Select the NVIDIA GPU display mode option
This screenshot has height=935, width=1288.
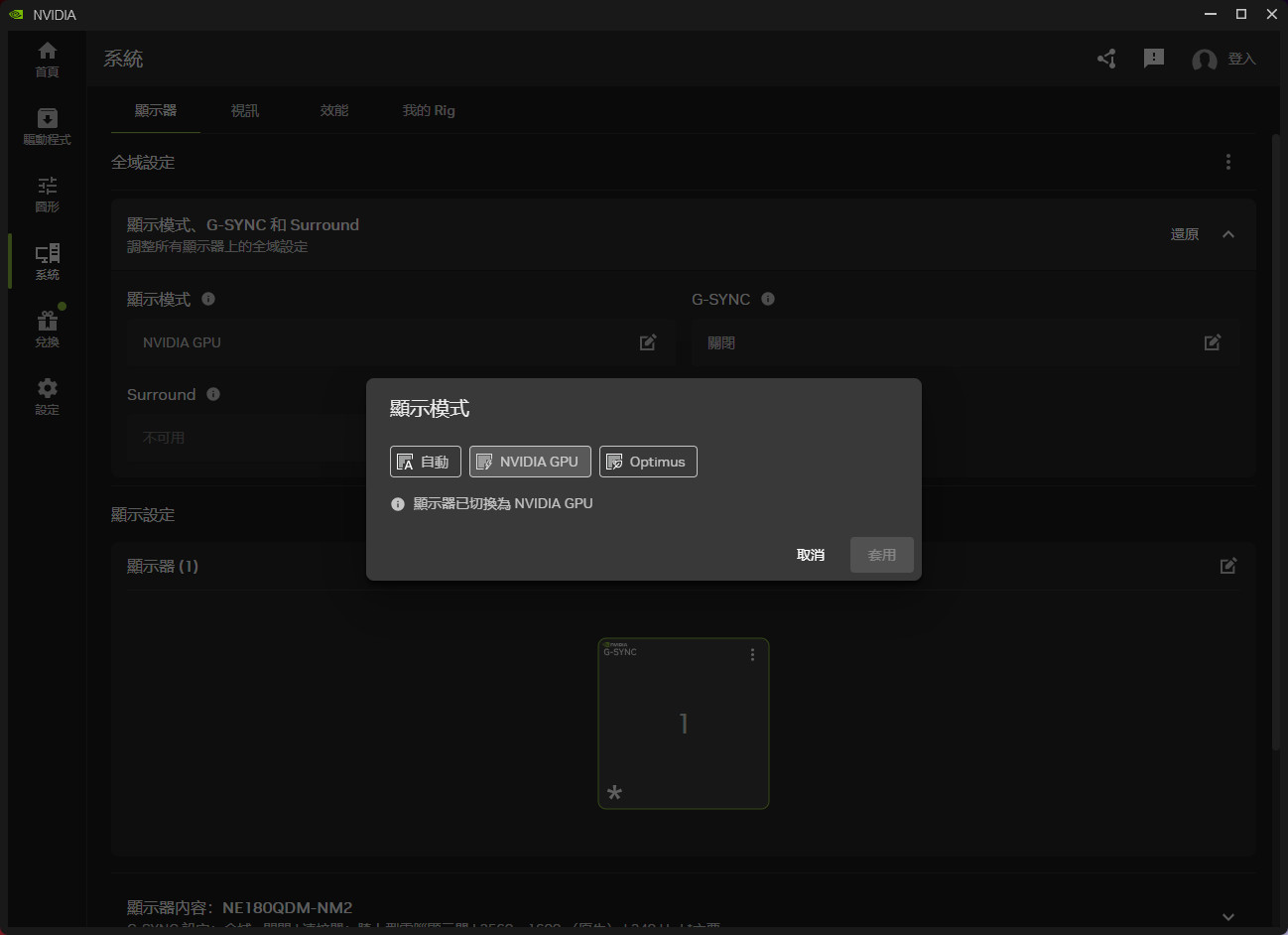(x=530, y=462)
